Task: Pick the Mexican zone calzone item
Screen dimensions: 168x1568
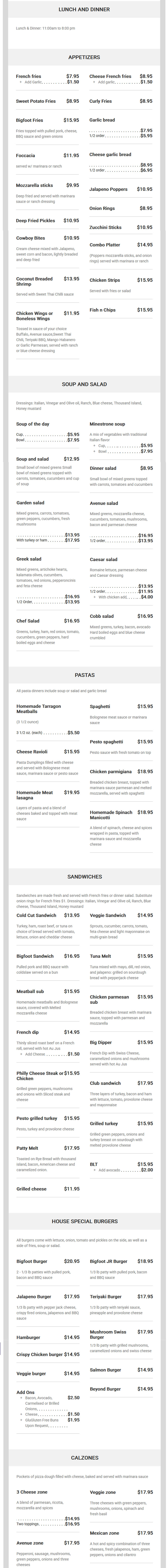Action: 104,1533
